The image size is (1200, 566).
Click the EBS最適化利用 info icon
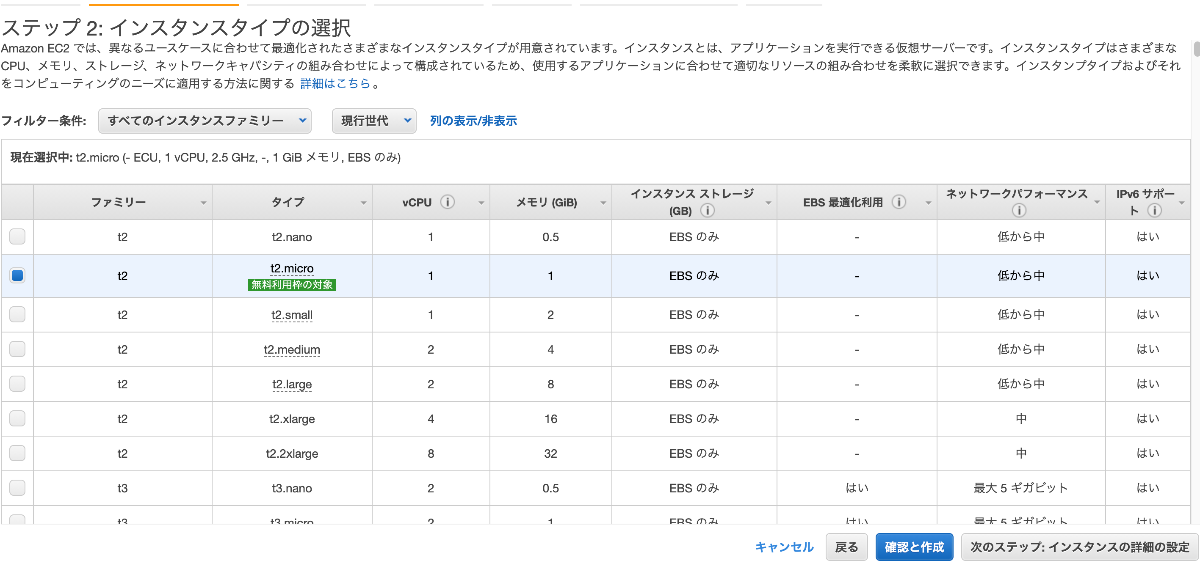click(899, 202)
